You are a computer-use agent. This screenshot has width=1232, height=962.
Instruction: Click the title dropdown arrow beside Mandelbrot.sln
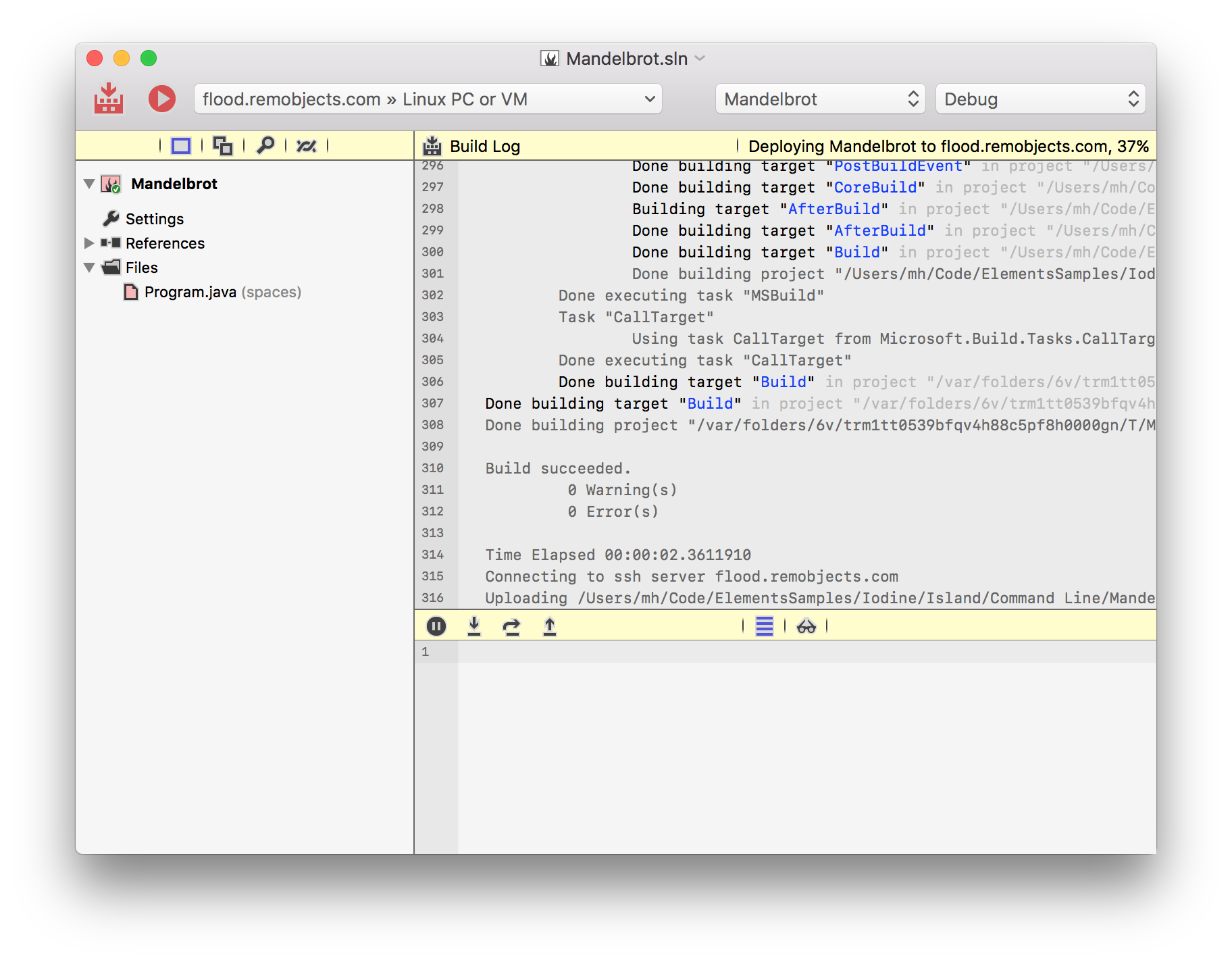tap(700, 59)
